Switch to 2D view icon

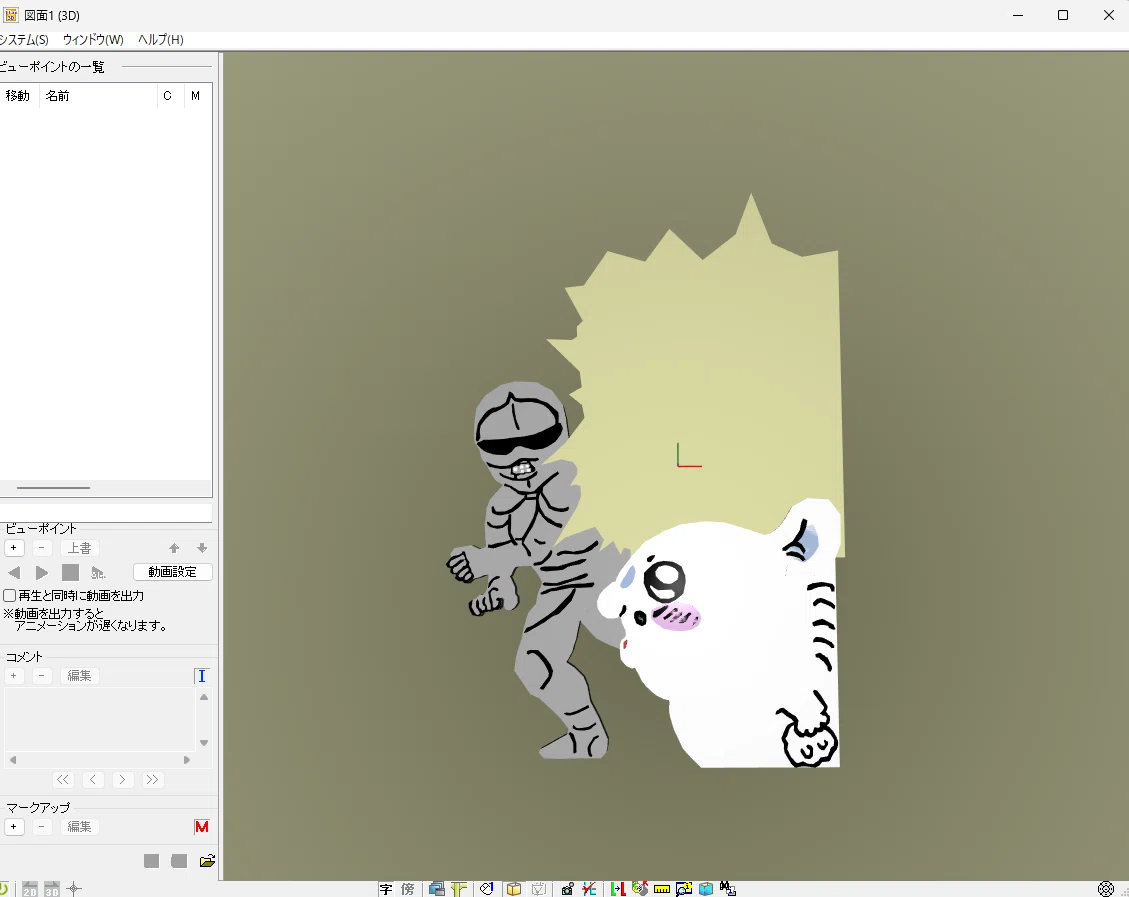click(30, 889)
